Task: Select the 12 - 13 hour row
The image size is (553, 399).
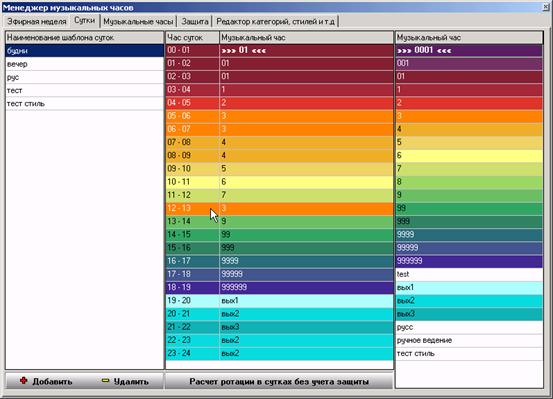Action: click(280, 208)
